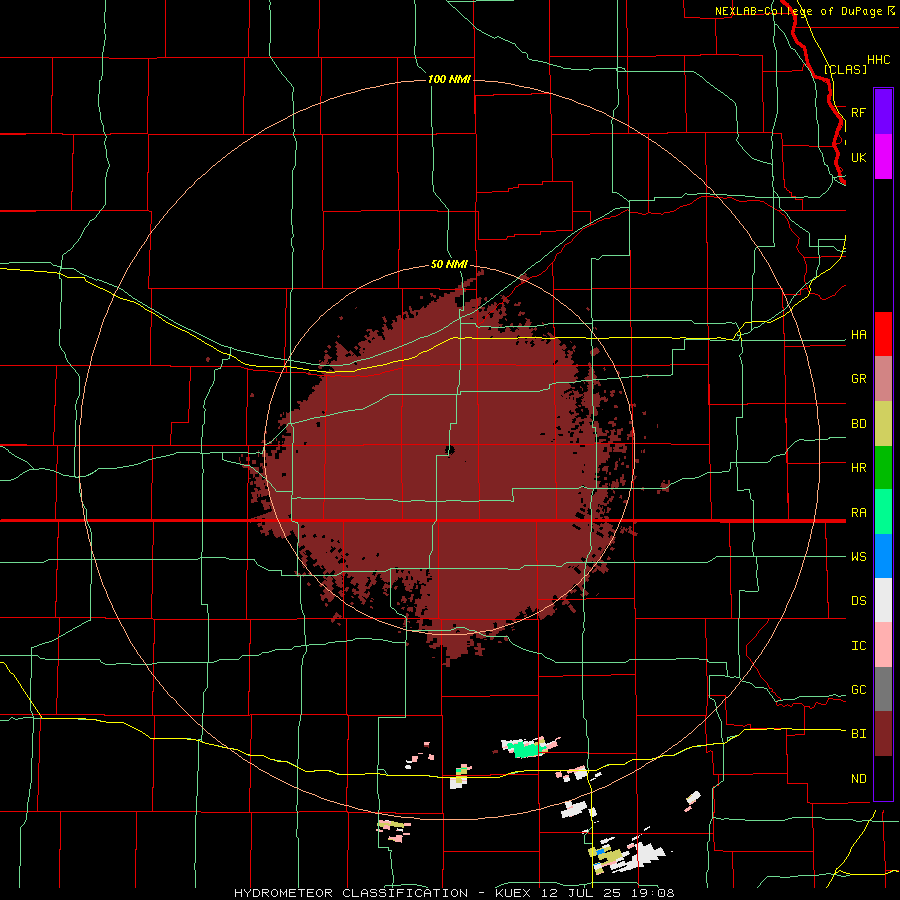The image size is (900, 900).
Task: Select the GR legend color block
Action: [x=883, y=378]
